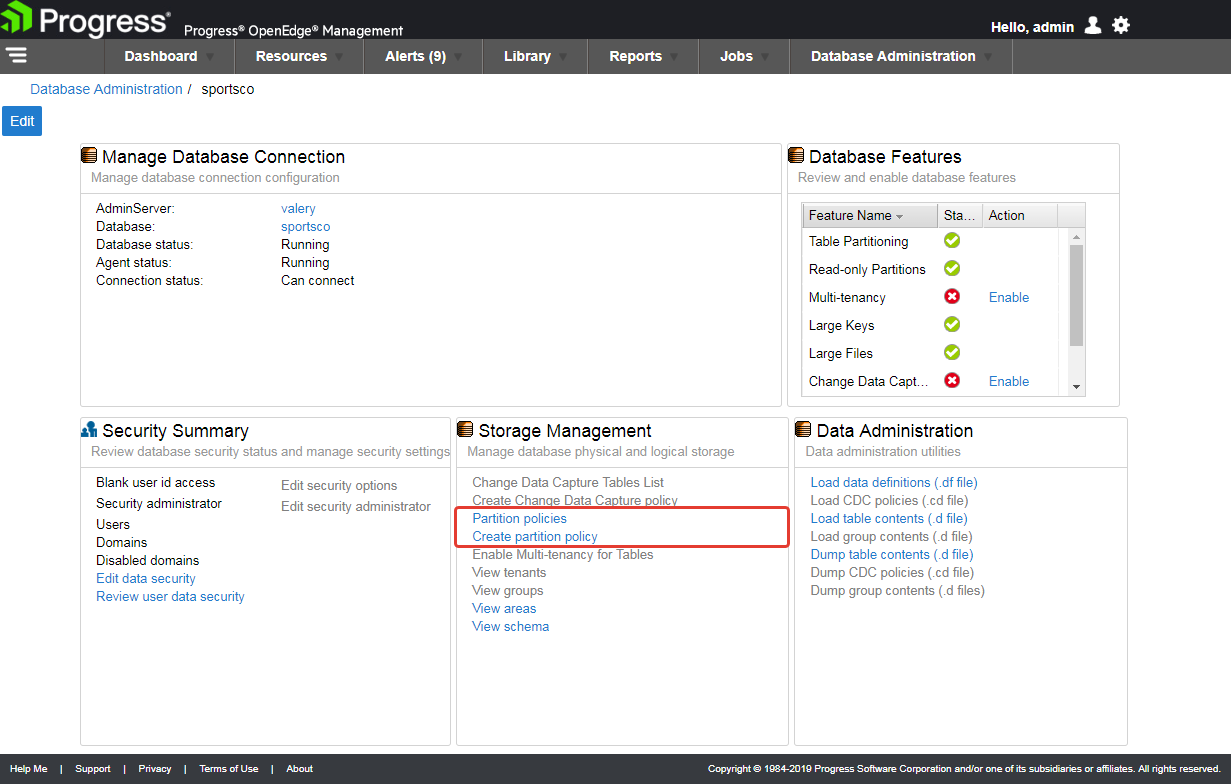Expand the Reports dropdown

(x=643, y=56)
